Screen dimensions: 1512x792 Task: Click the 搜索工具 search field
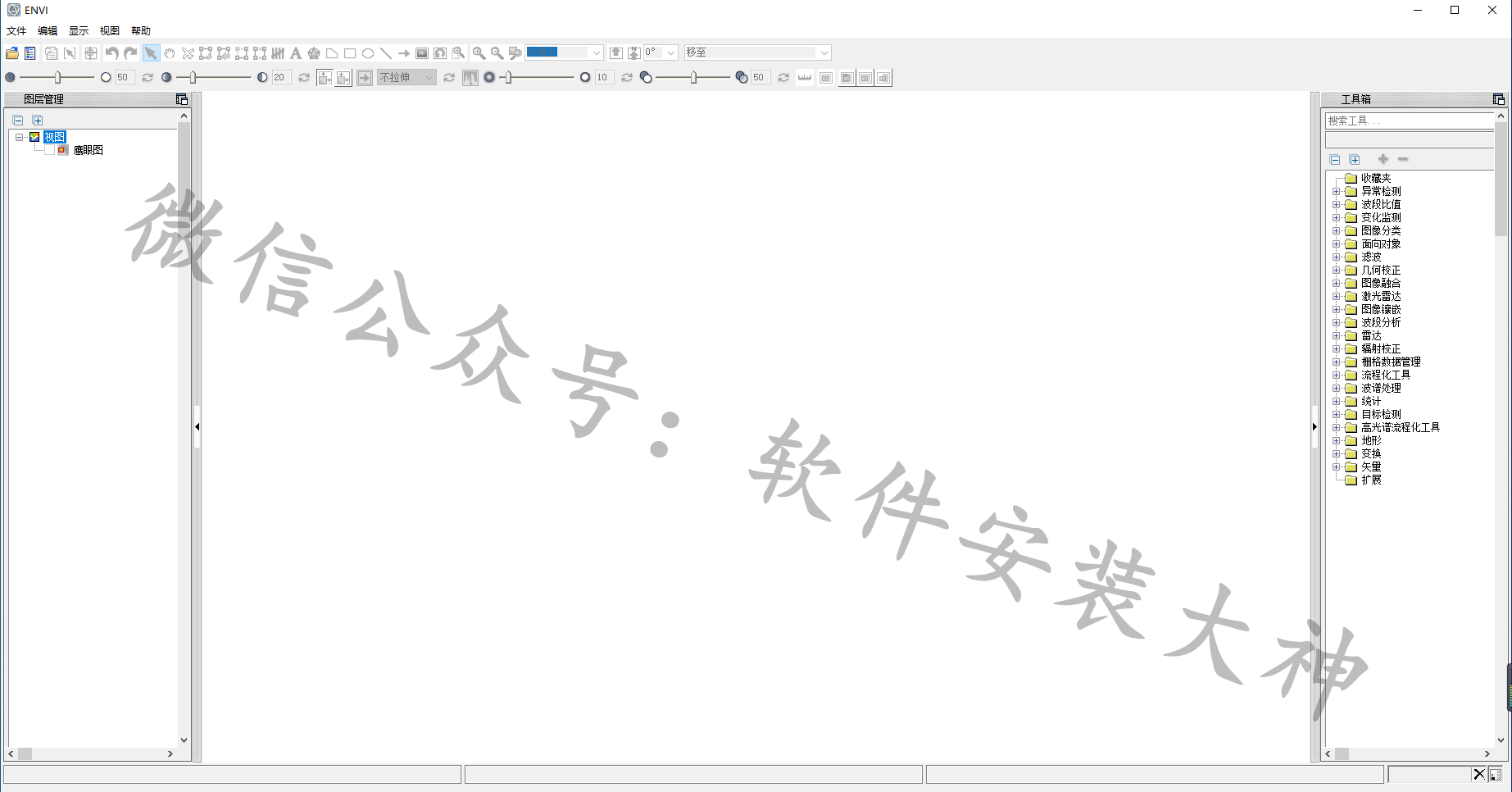click(1410, 121)
